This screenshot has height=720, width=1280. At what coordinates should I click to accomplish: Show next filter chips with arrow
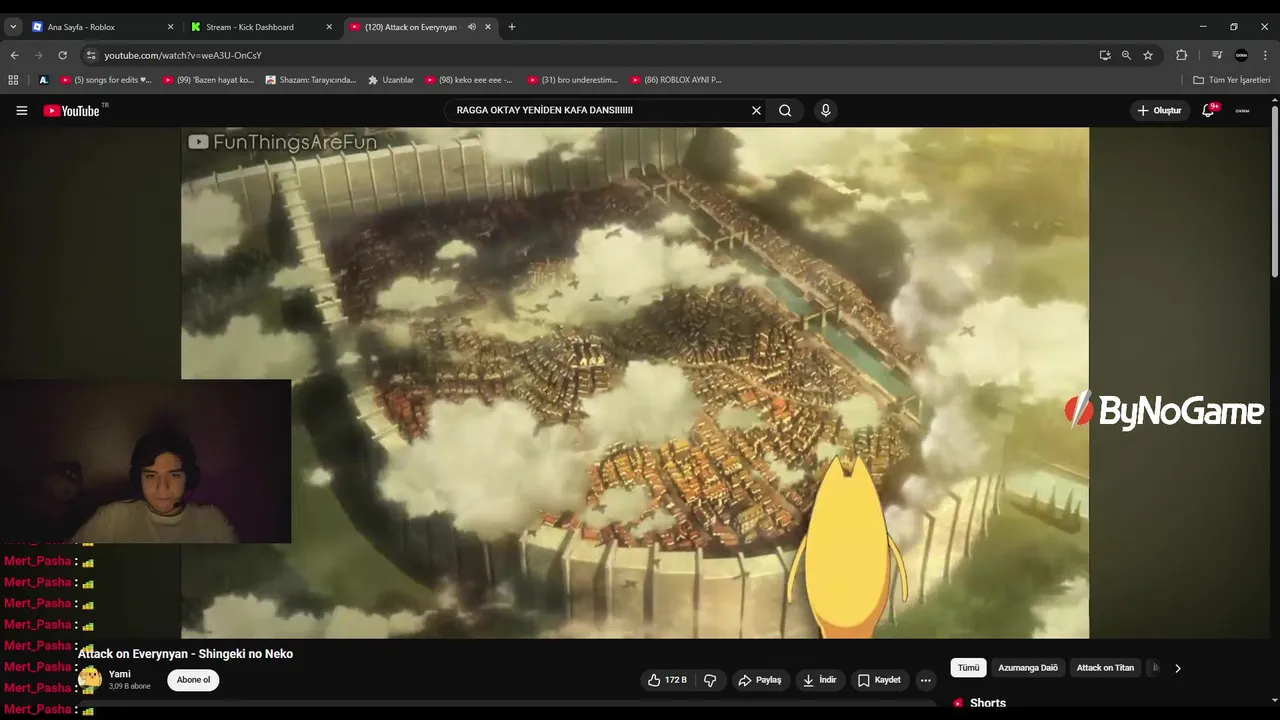(1177, 668)
